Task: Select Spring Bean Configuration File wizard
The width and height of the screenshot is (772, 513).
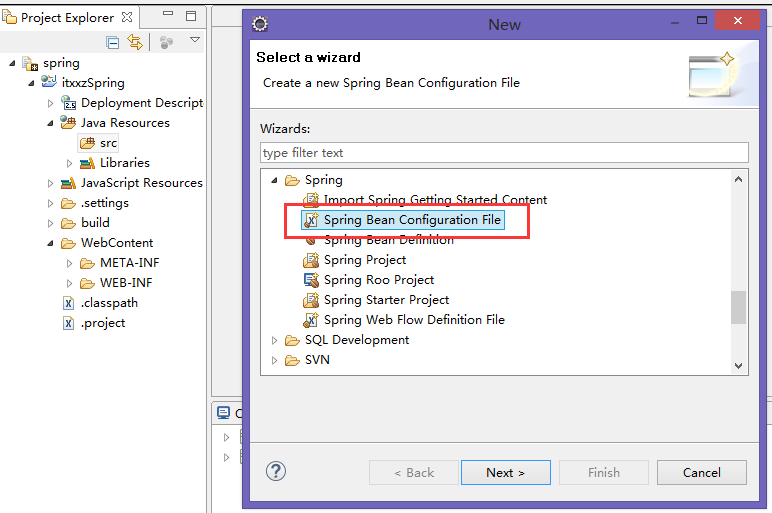Action: coord(412,220)
